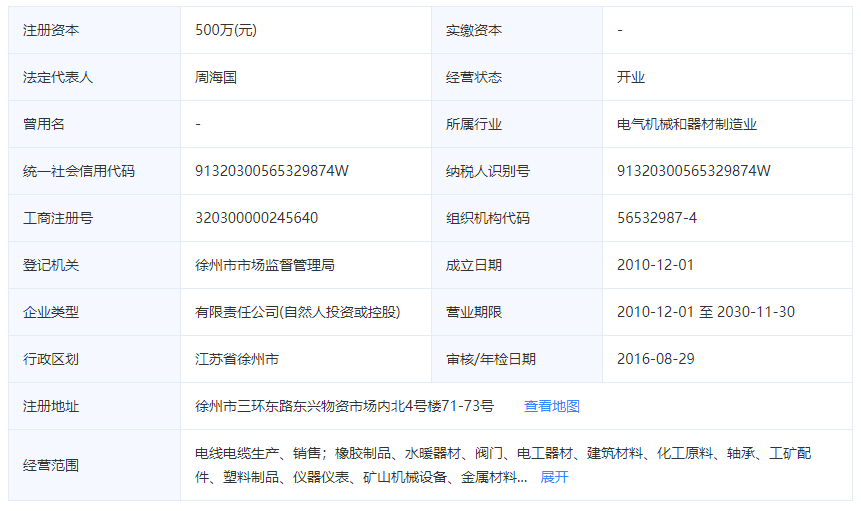Click legal representative name 周海国
The width and height of the screenshot is (861, 511).
pyautogui.click(x=216, y=77)
